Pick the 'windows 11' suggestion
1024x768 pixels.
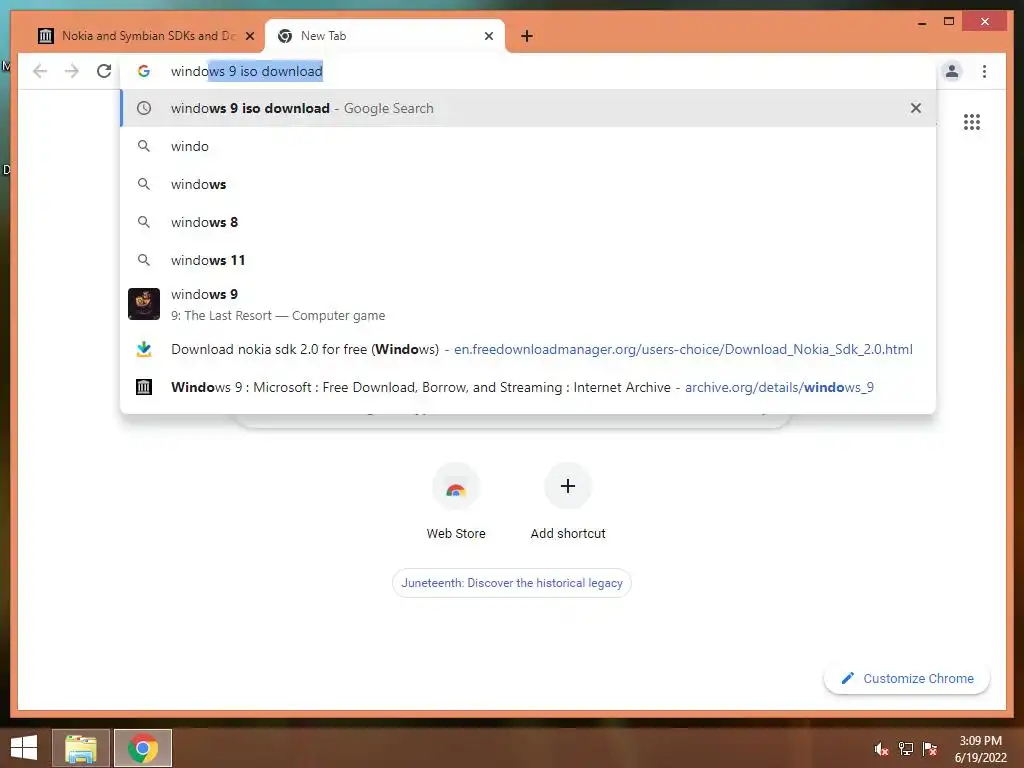pos(528,260)
